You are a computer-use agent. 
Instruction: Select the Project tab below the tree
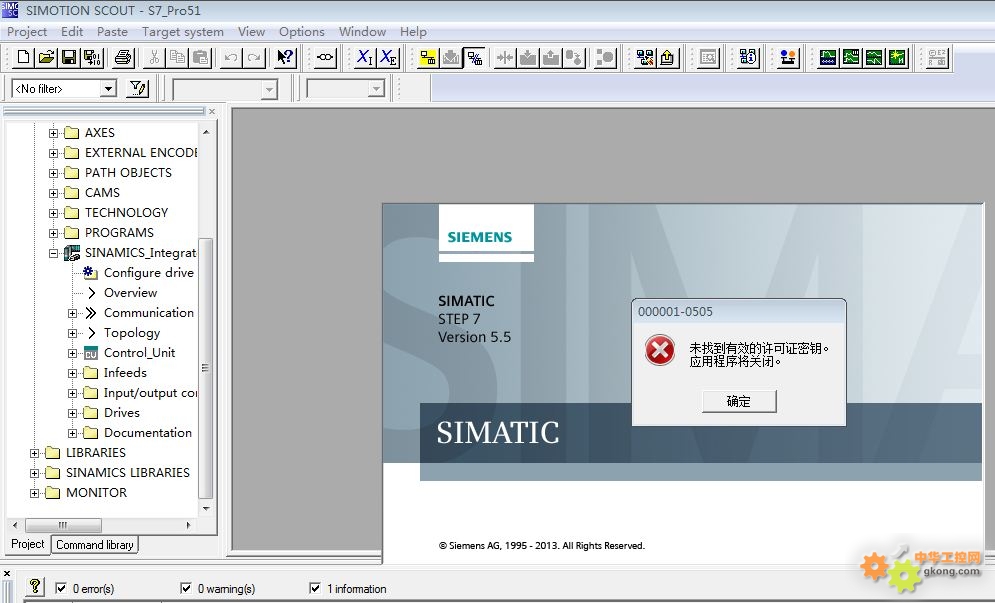point(28,544)
